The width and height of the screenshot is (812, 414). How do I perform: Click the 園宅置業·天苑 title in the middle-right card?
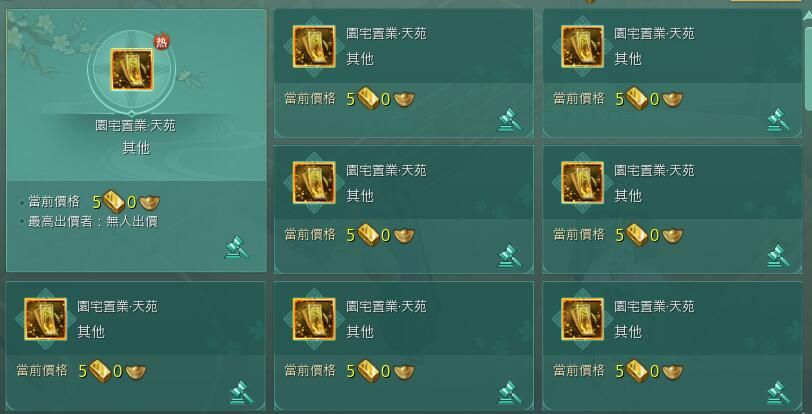pyautogui.click(x=654, y=170)
